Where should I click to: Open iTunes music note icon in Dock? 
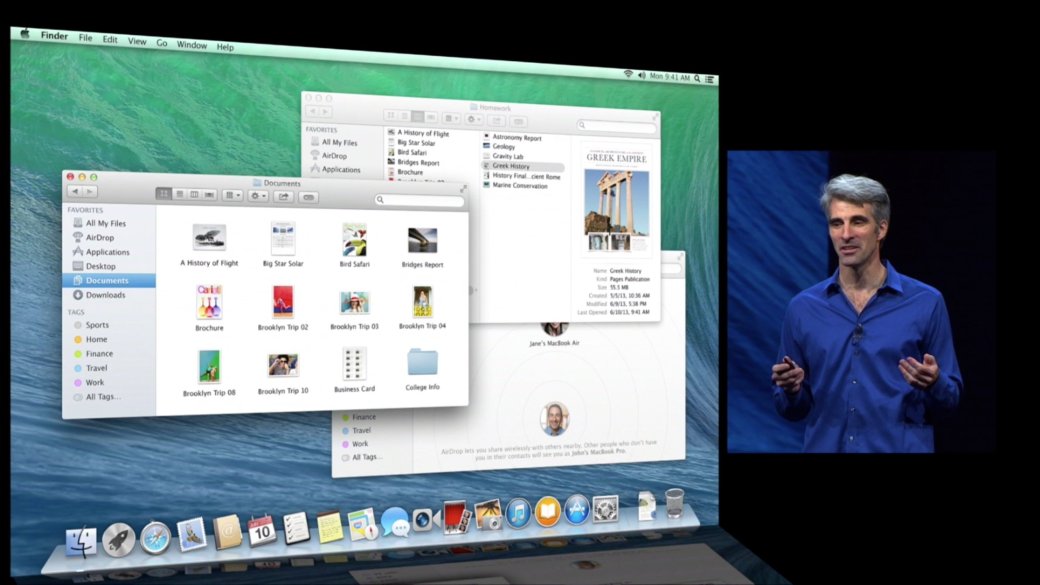pos(518,513)
